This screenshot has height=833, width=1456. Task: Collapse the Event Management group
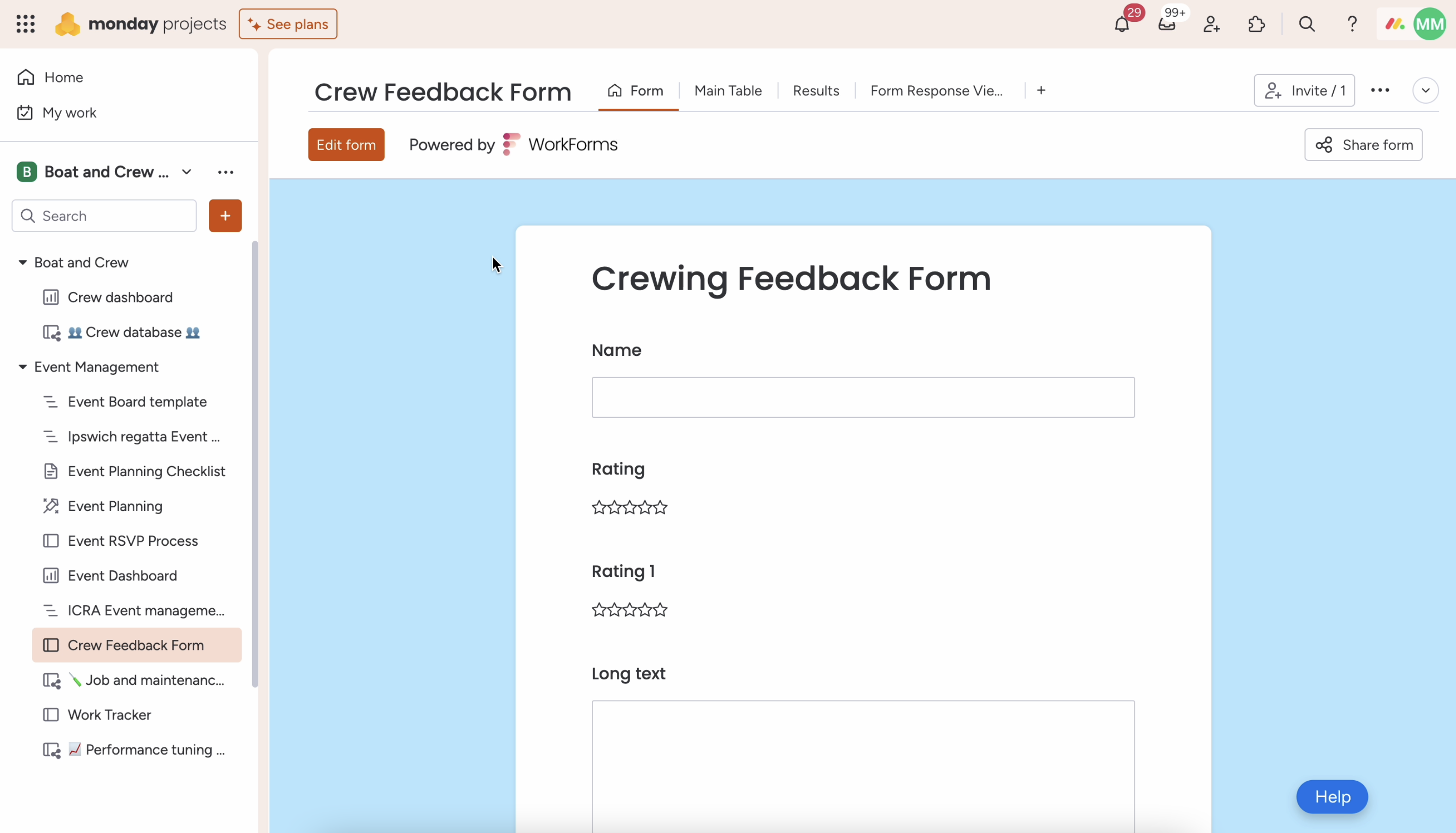22,367
